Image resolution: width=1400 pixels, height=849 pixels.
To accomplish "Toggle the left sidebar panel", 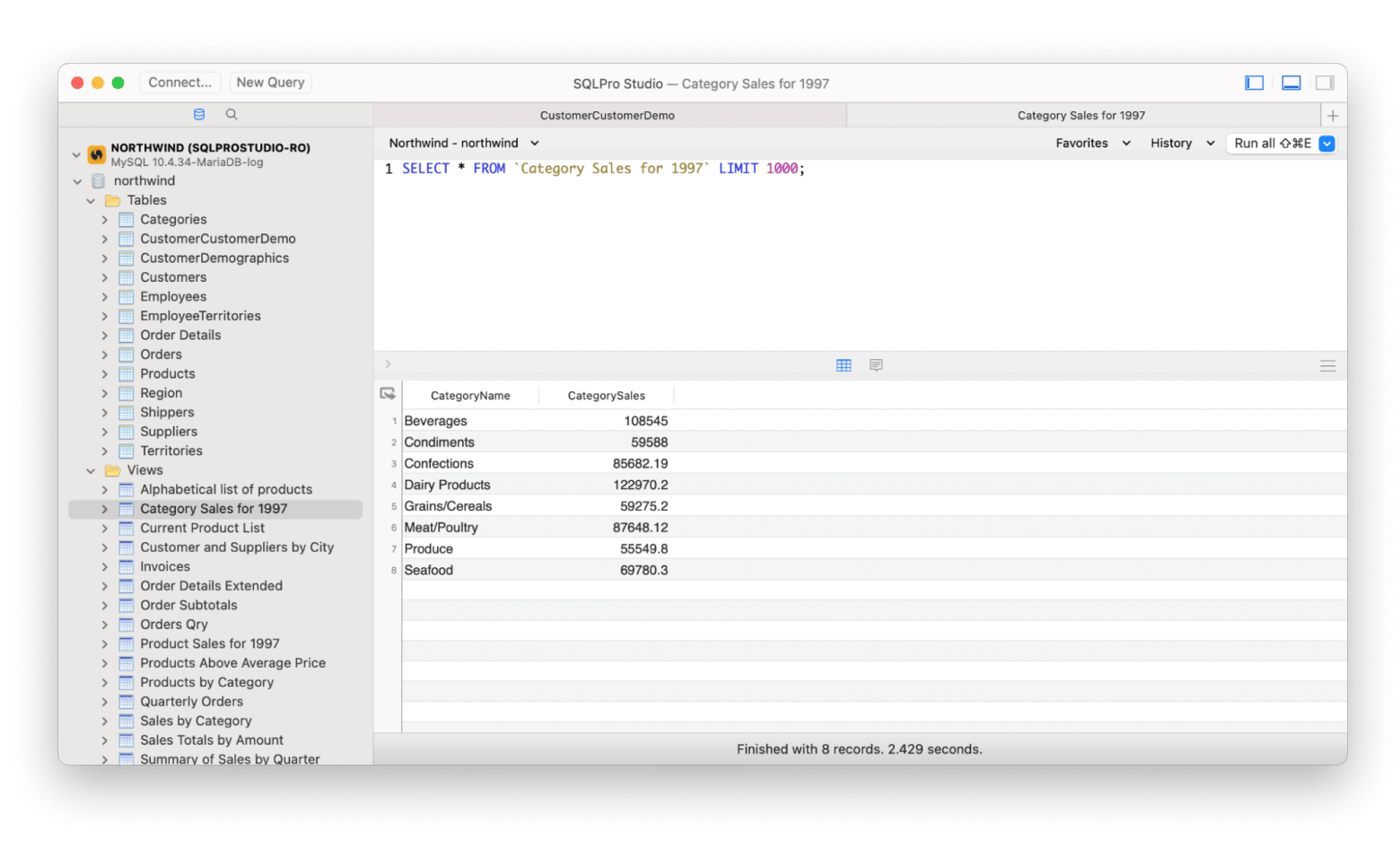I will (x=1254, y=83).
